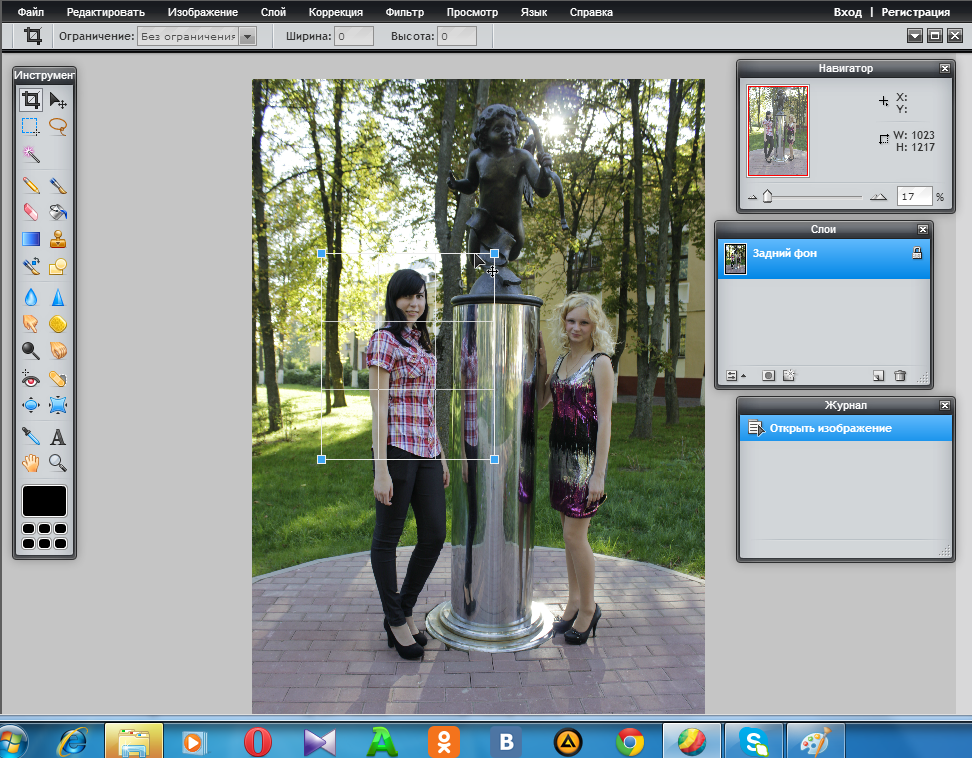Select the Eraser tool
This screenshot has height=758, width=972.
pyautogui.click(x=30, y=212)
